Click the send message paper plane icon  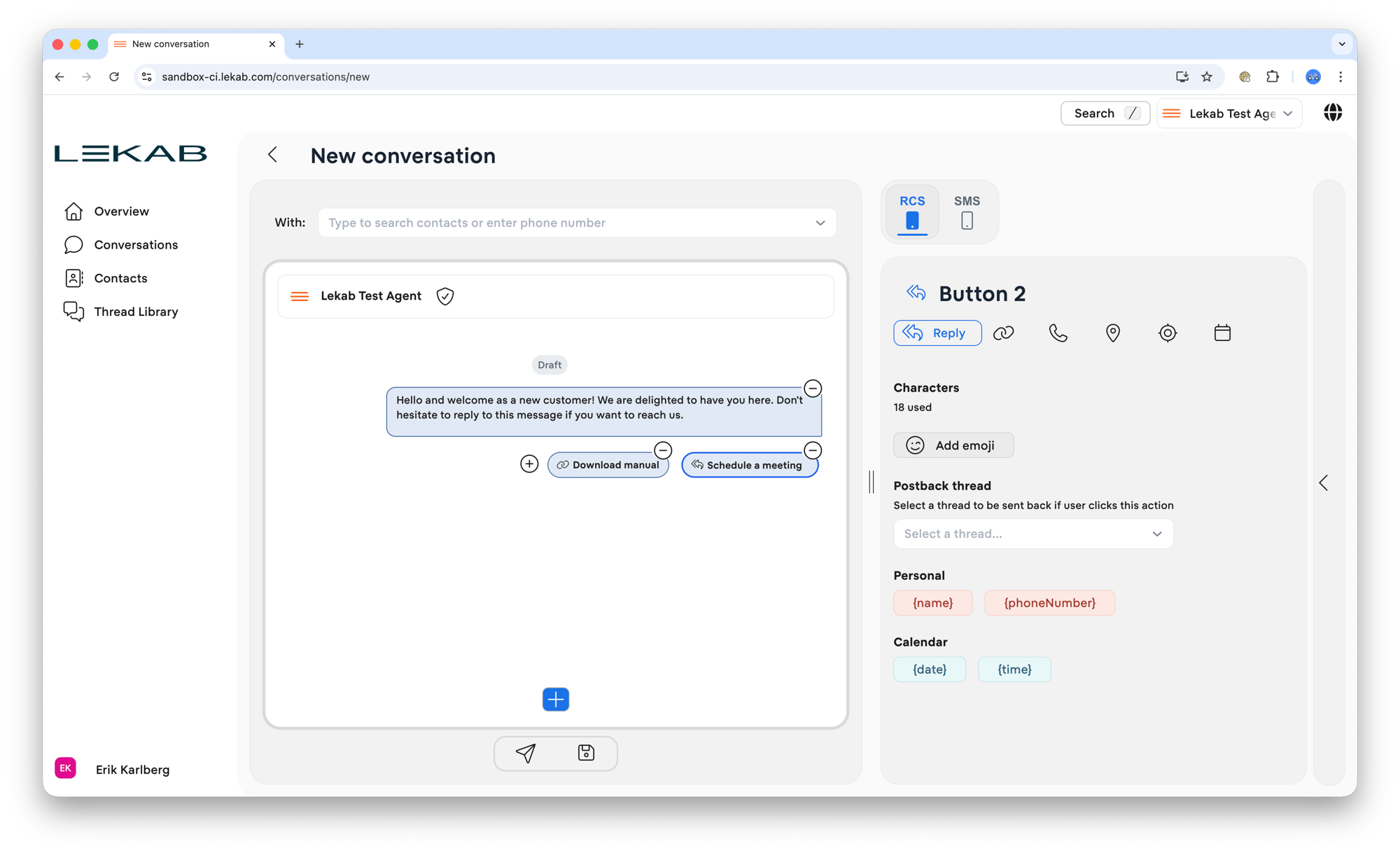[x=526, y=753]
